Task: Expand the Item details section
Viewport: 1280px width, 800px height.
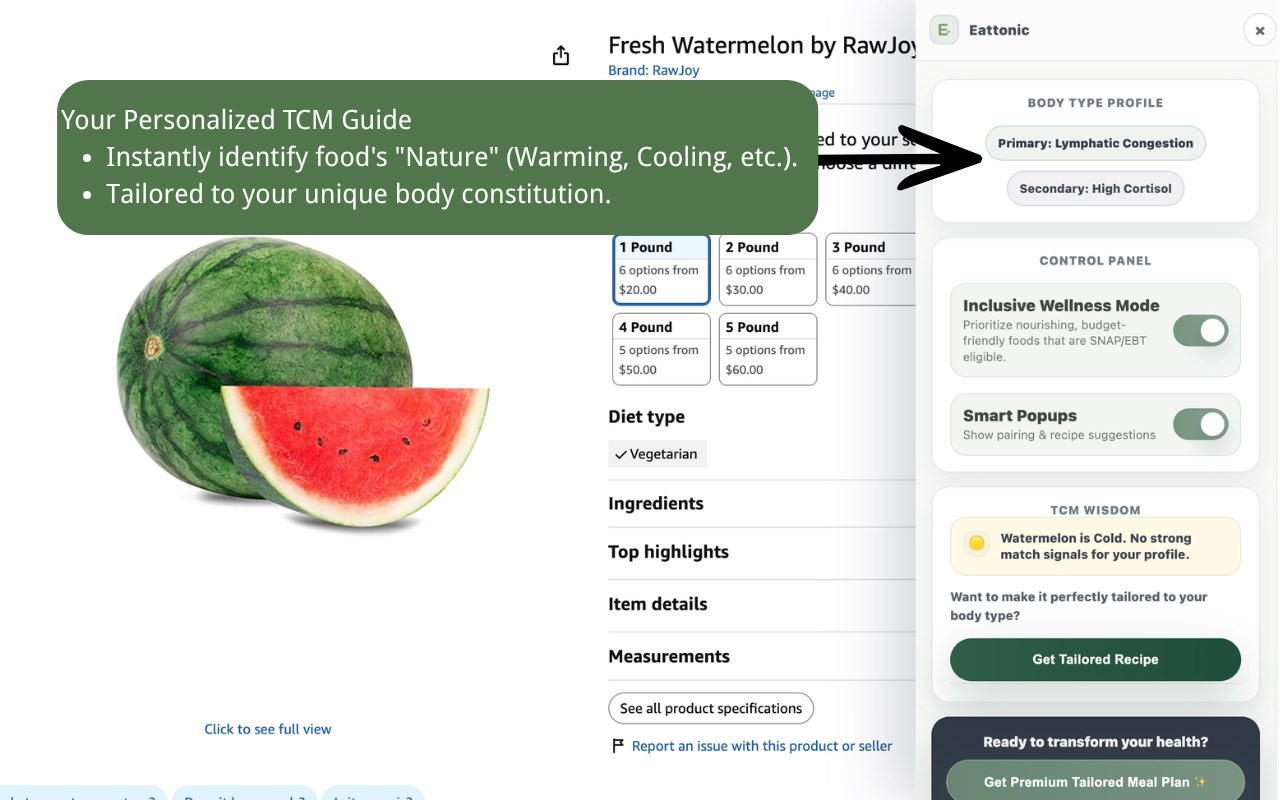Action: coord(657,604)
